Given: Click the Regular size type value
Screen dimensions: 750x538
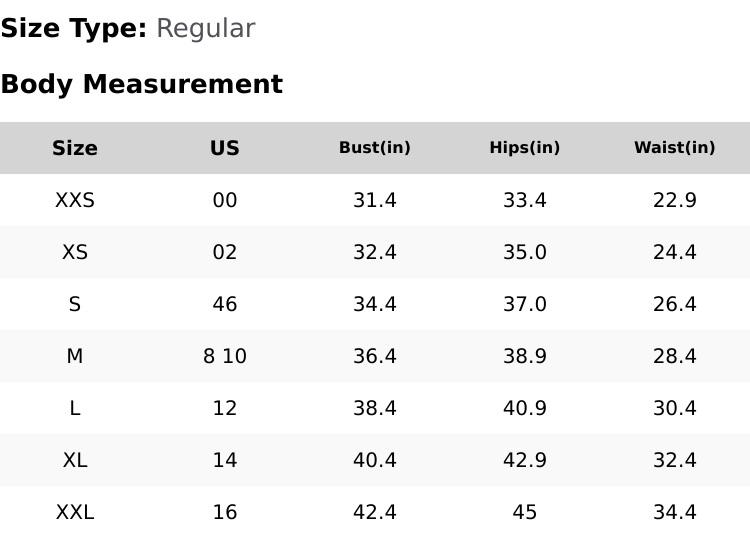Looking at the screenshot, I should (205, 29).
